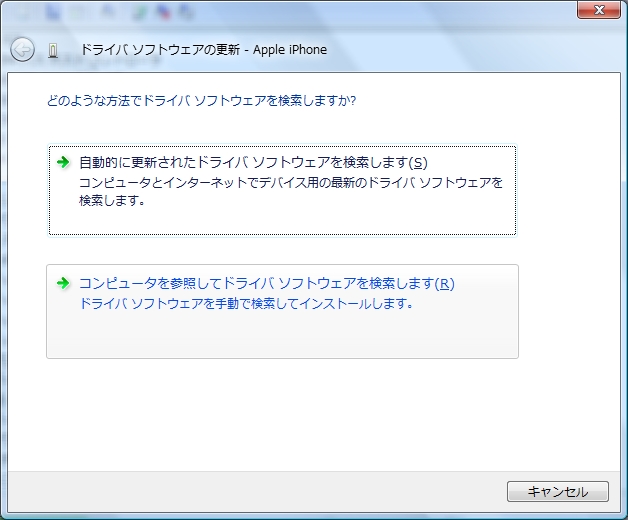Image resolution: width=628 pixels, height=520 pixels.
Task: Click the back arrow button in the title bar
Action: (x=22, y=50)
